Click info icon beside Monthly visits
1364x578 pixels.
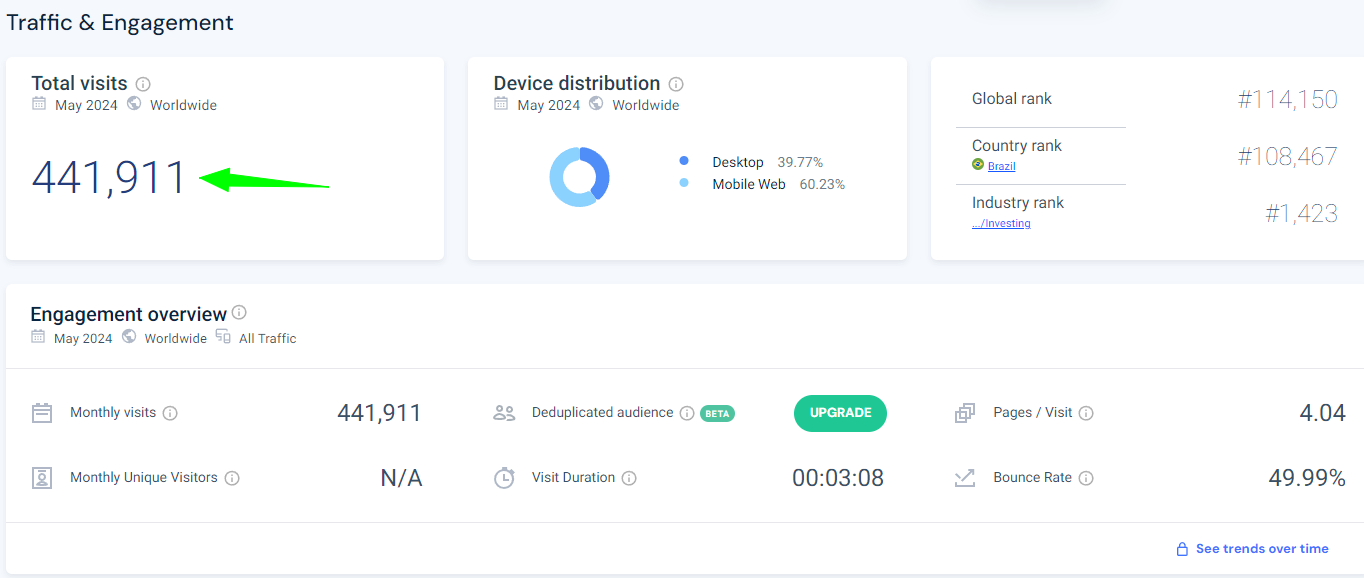170,413
